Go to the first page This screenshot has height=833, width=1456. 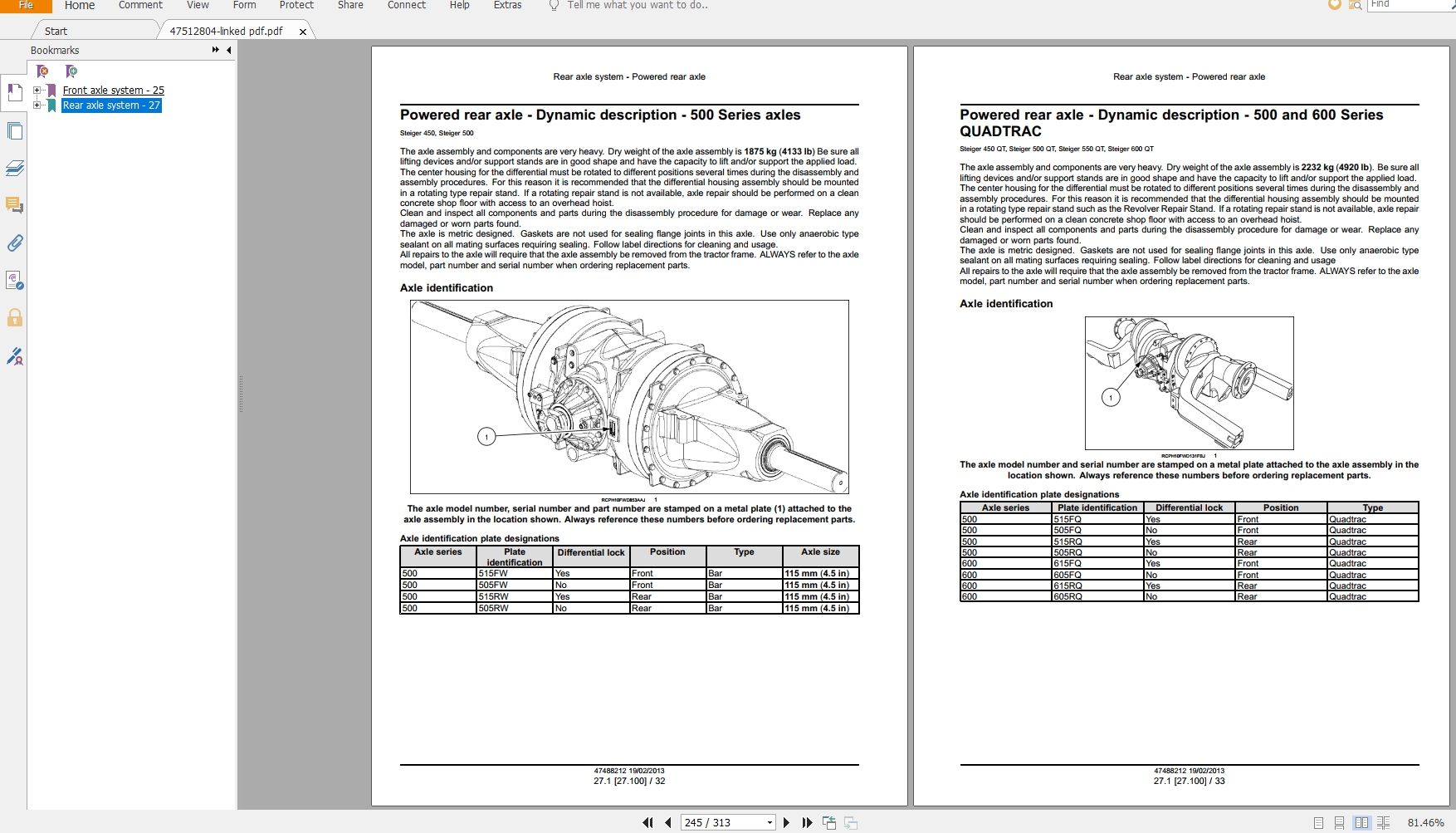click(x=647, y=822)
